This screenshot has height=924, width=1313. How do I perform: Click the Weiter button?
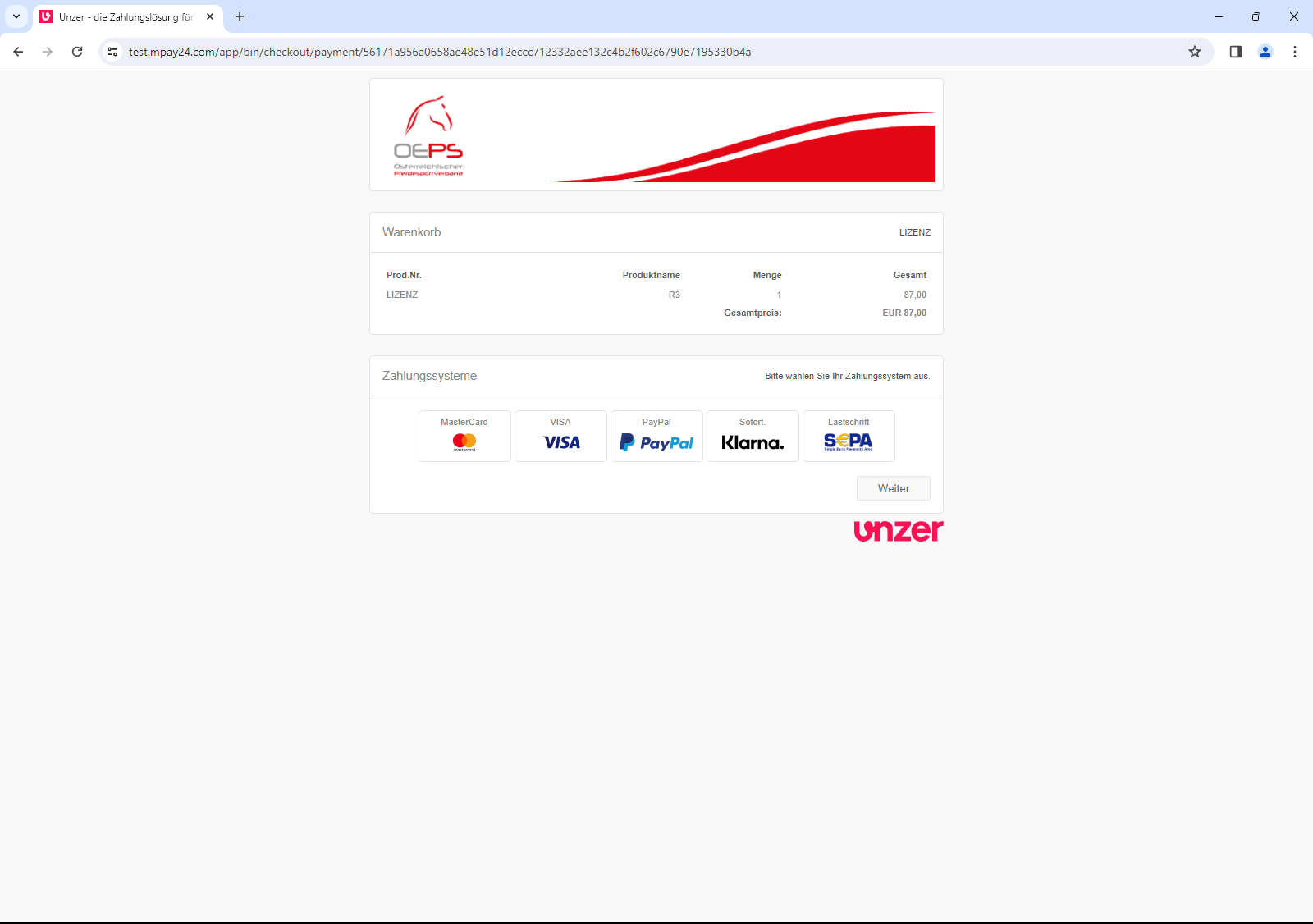point(894,488)
